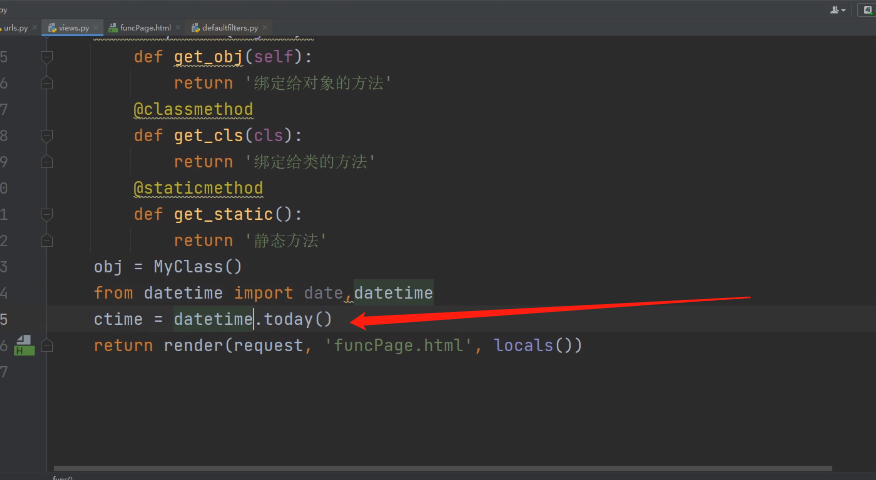Click the horizontal editor scrollbar
Viewport: 876px width, 480px height.
point(442,468)
